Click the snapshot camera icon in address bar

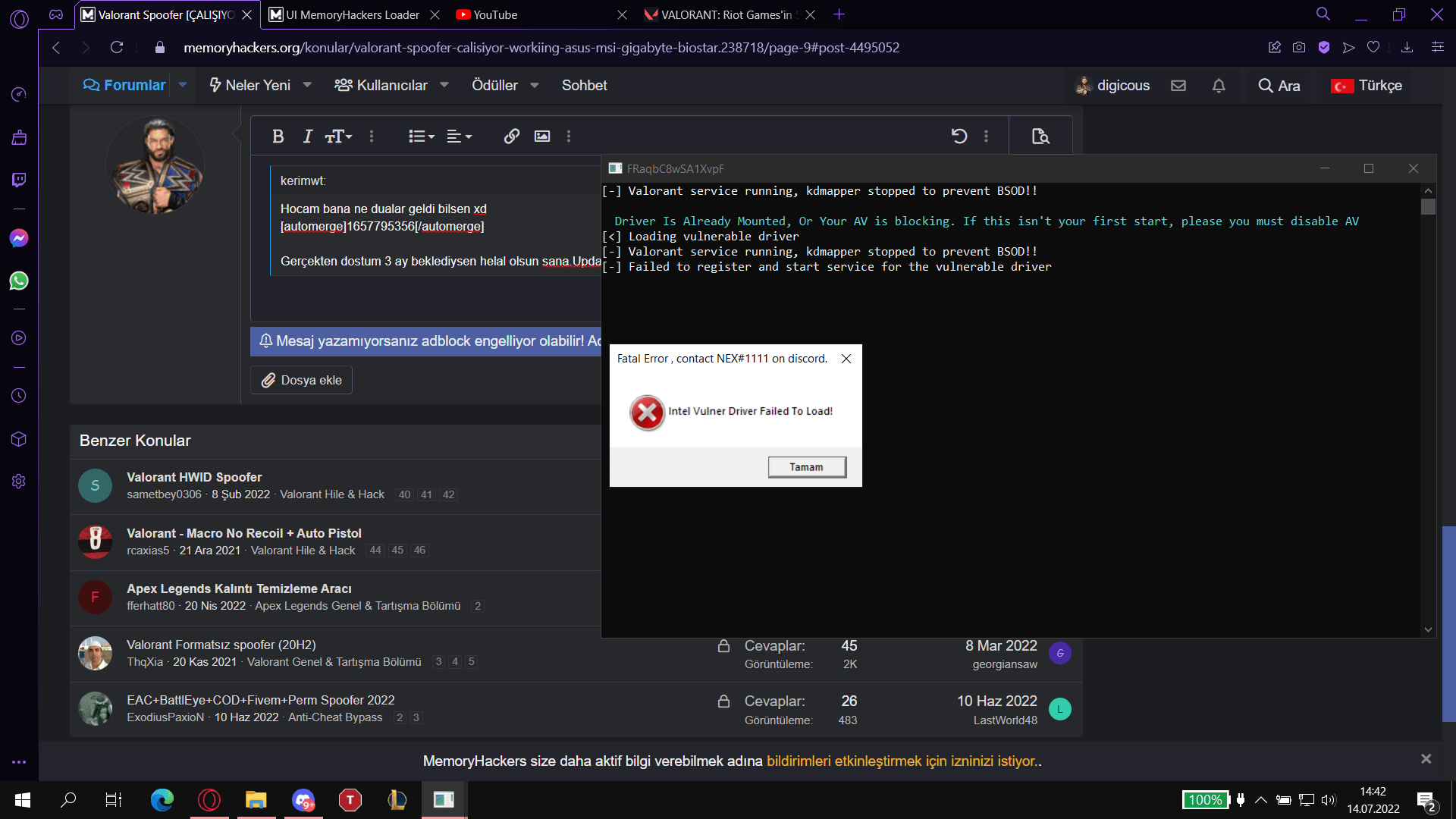pos(1299,47)
